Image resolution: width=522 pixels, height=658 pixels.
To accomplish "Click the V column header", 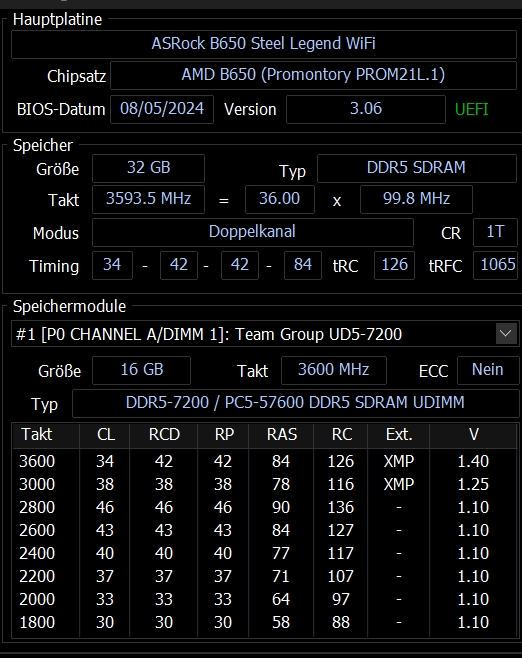I will coord(473,435).
